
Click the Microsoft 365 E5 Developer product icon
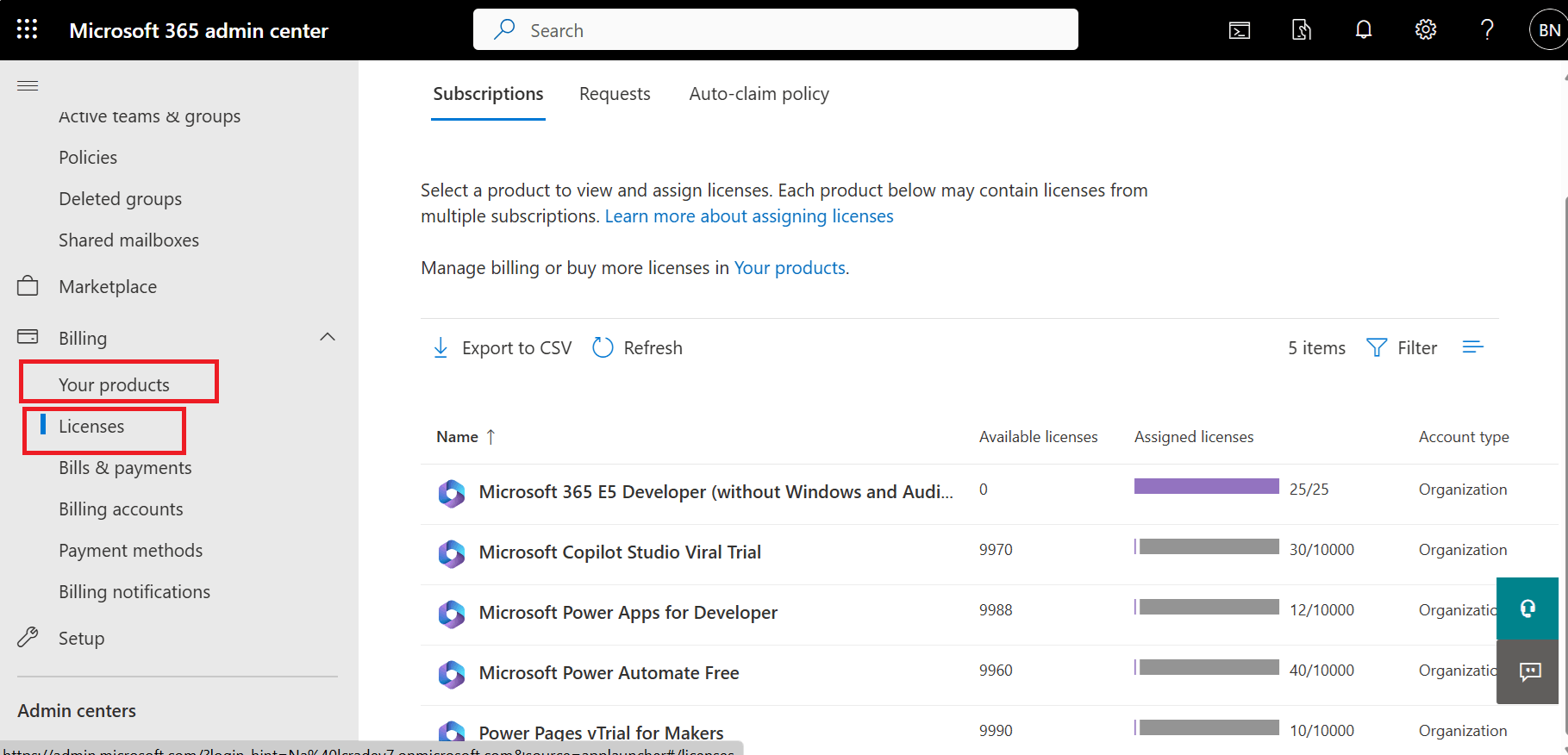click(452, 493)
